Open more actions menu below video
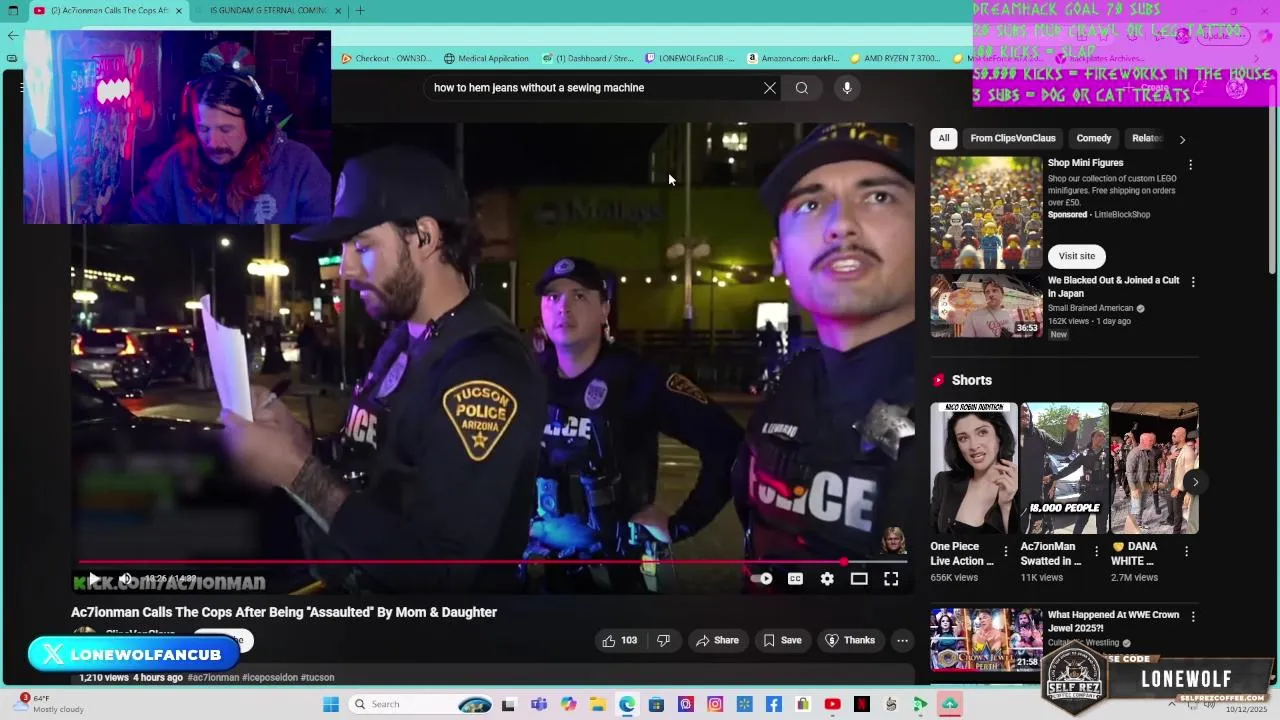The width and height of the screenshot is (1280, 720). point(902,640)
